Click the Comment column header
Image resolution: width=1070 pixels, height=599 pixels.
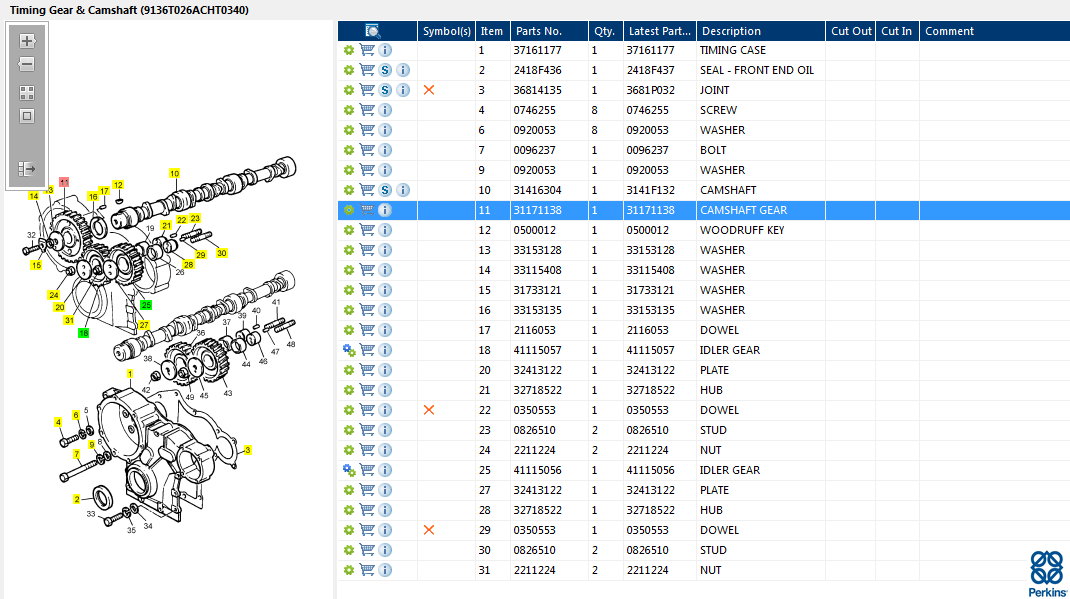point(994,31)
